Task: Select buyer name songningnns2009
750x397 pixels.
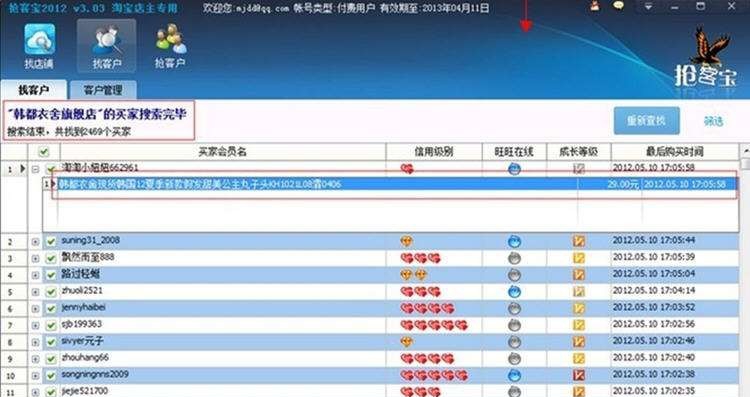Action: pos(95,374)
